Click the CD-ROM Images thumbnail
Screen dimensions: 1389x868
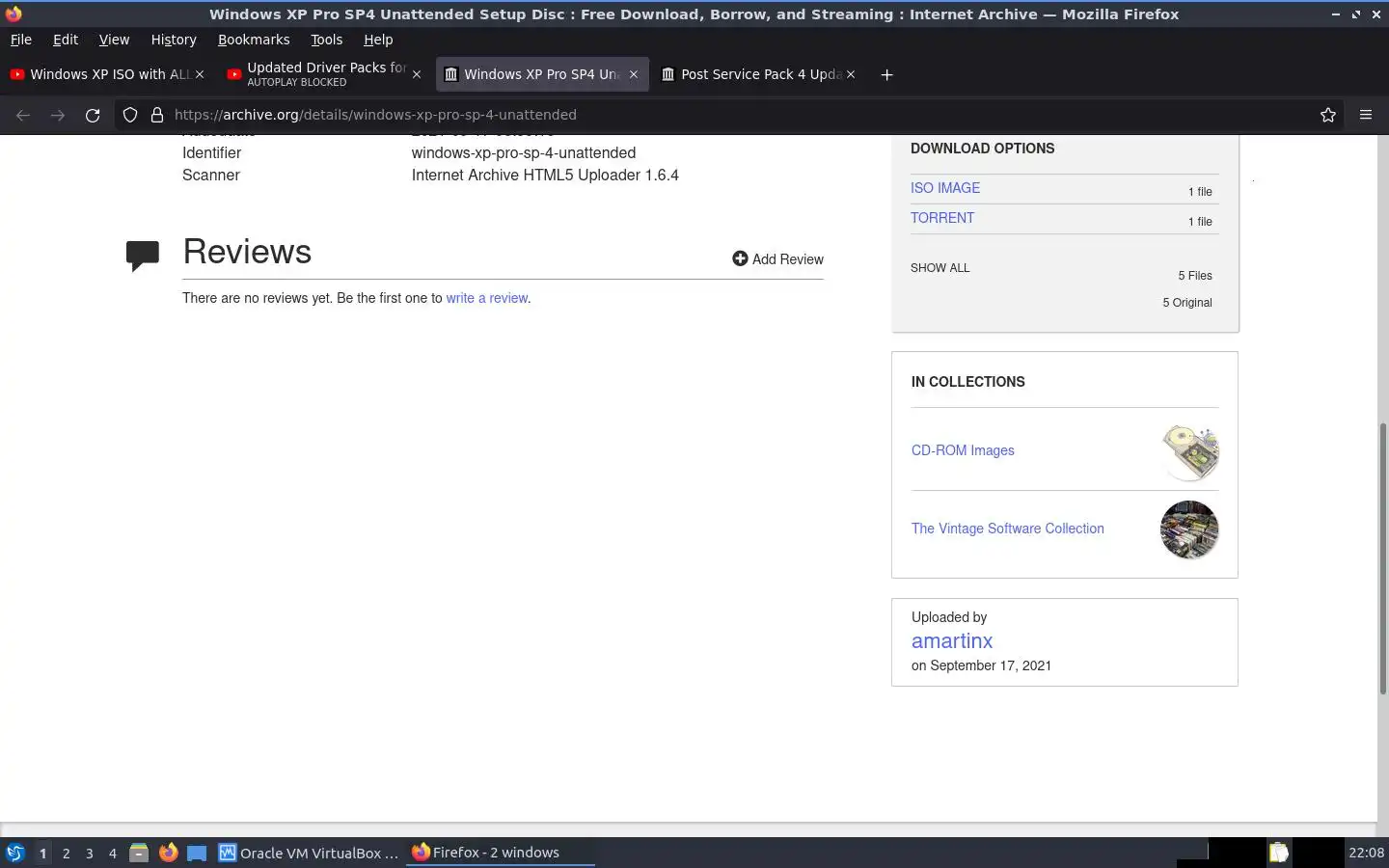(x=1189, y=451)
